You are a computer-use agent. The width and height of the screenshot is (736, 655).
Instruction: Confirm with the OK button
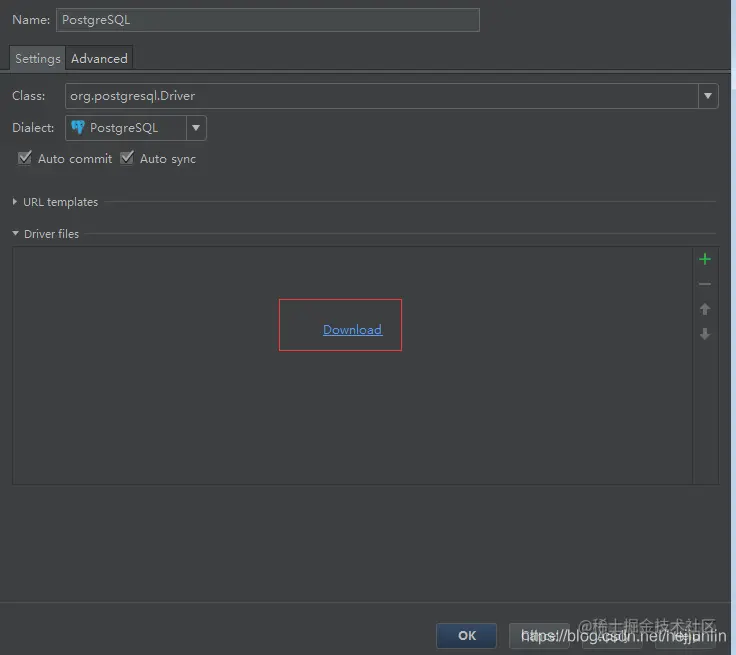pos(467,635)
